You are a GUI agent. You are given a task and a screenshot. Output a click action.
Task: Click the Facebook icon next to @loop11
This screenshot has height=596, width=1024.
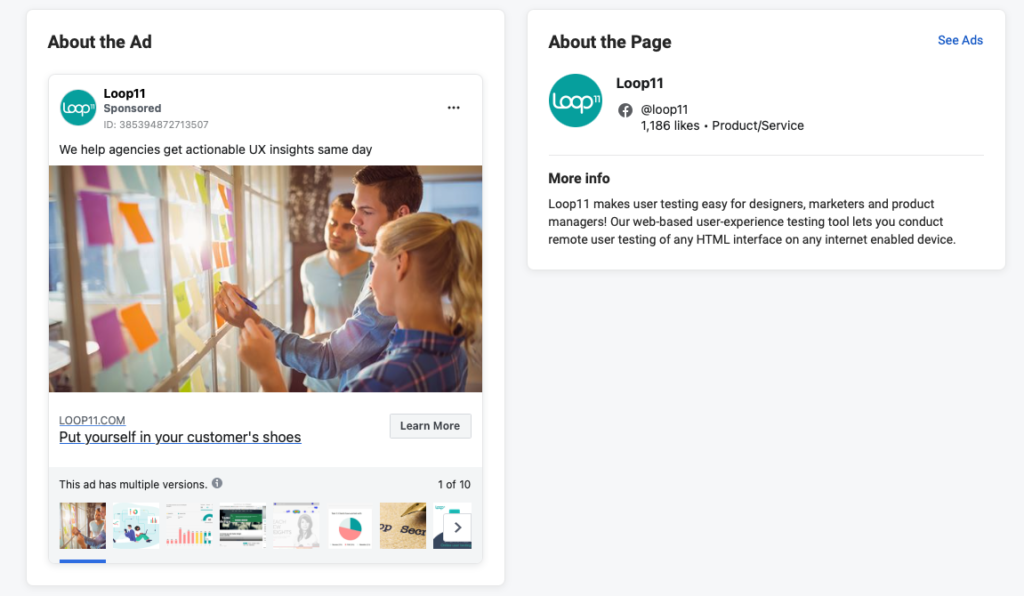pos(625,110)
